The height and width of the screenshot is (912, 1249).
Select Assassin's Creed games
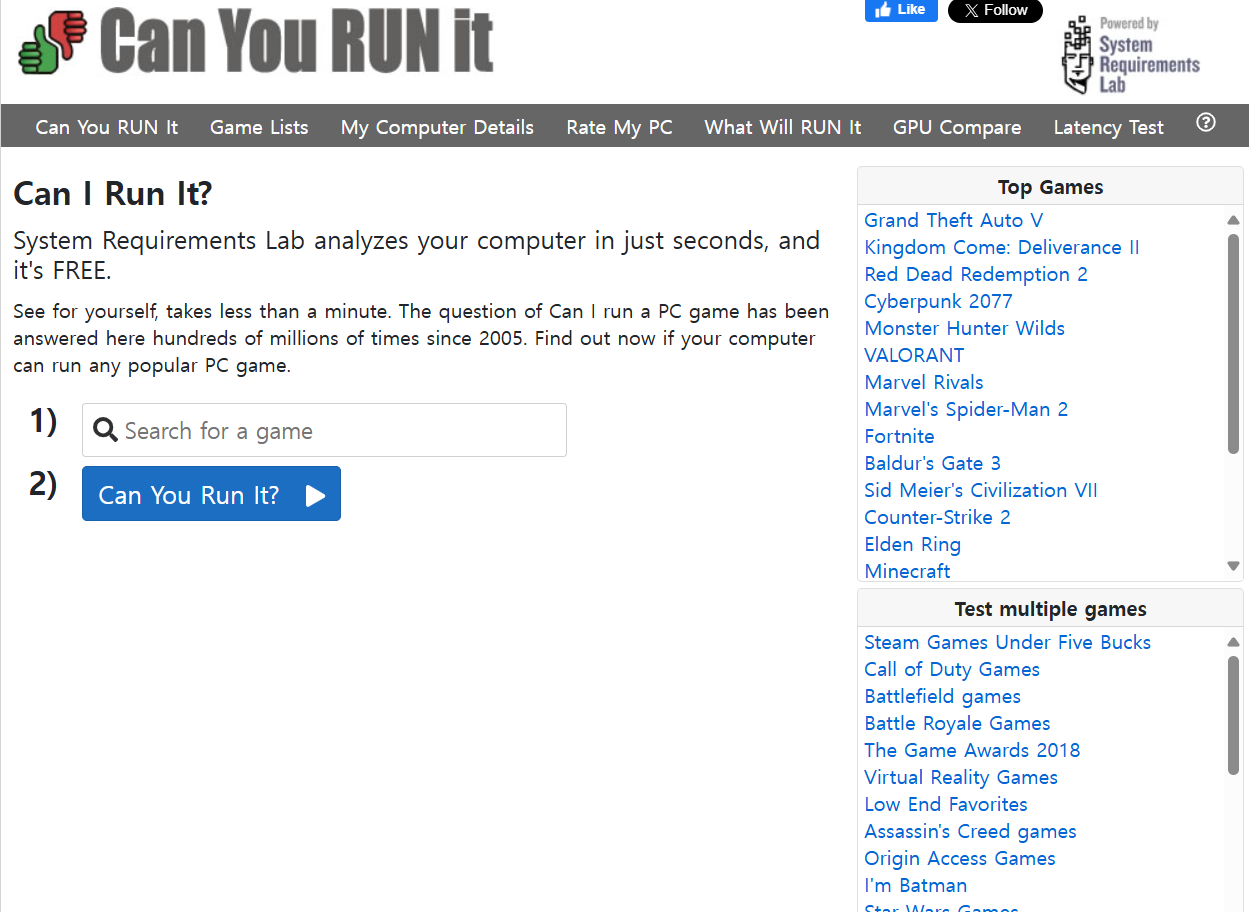coord(970,831)
